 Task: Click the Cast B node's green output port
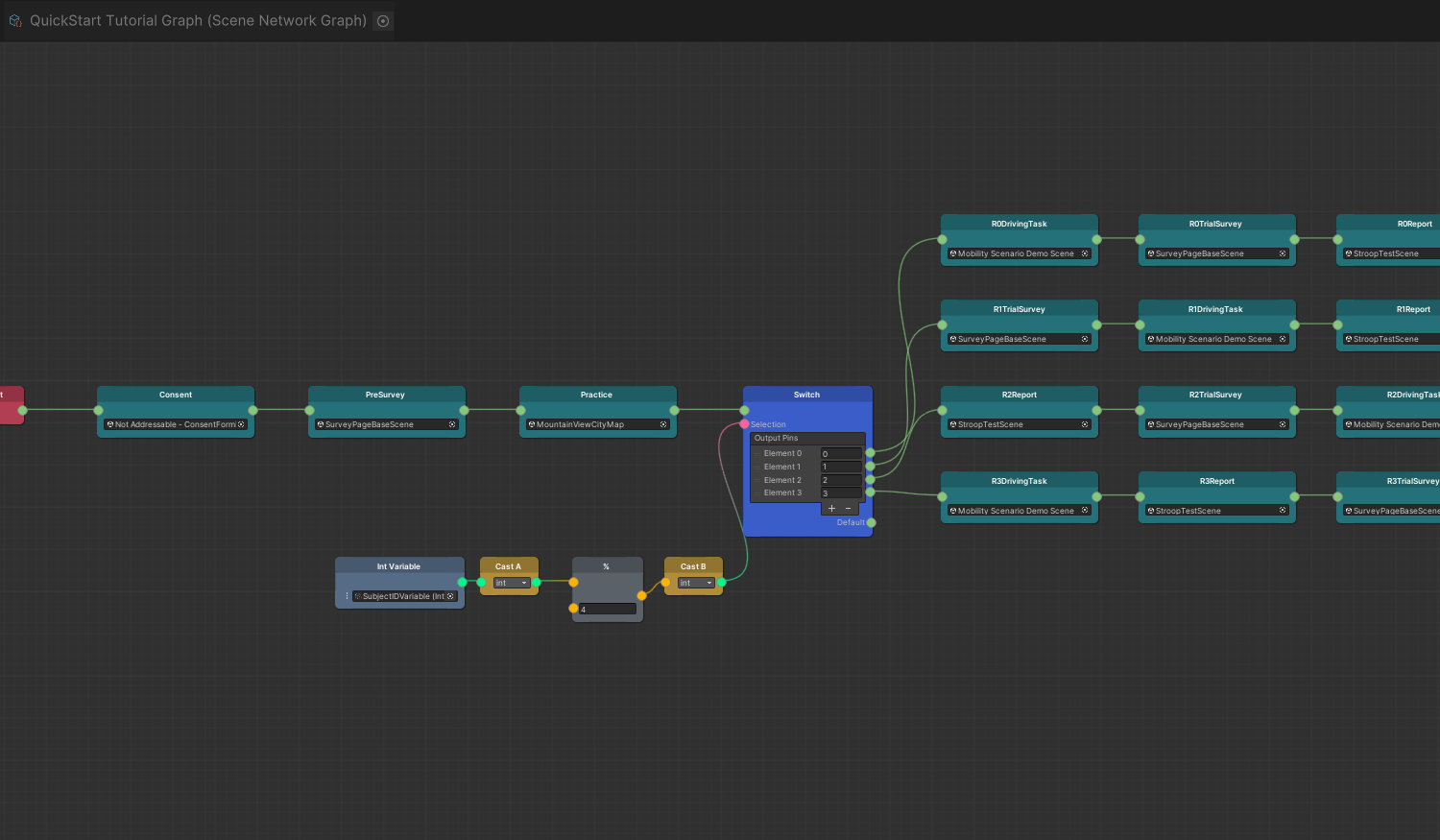tap(721, 583)
